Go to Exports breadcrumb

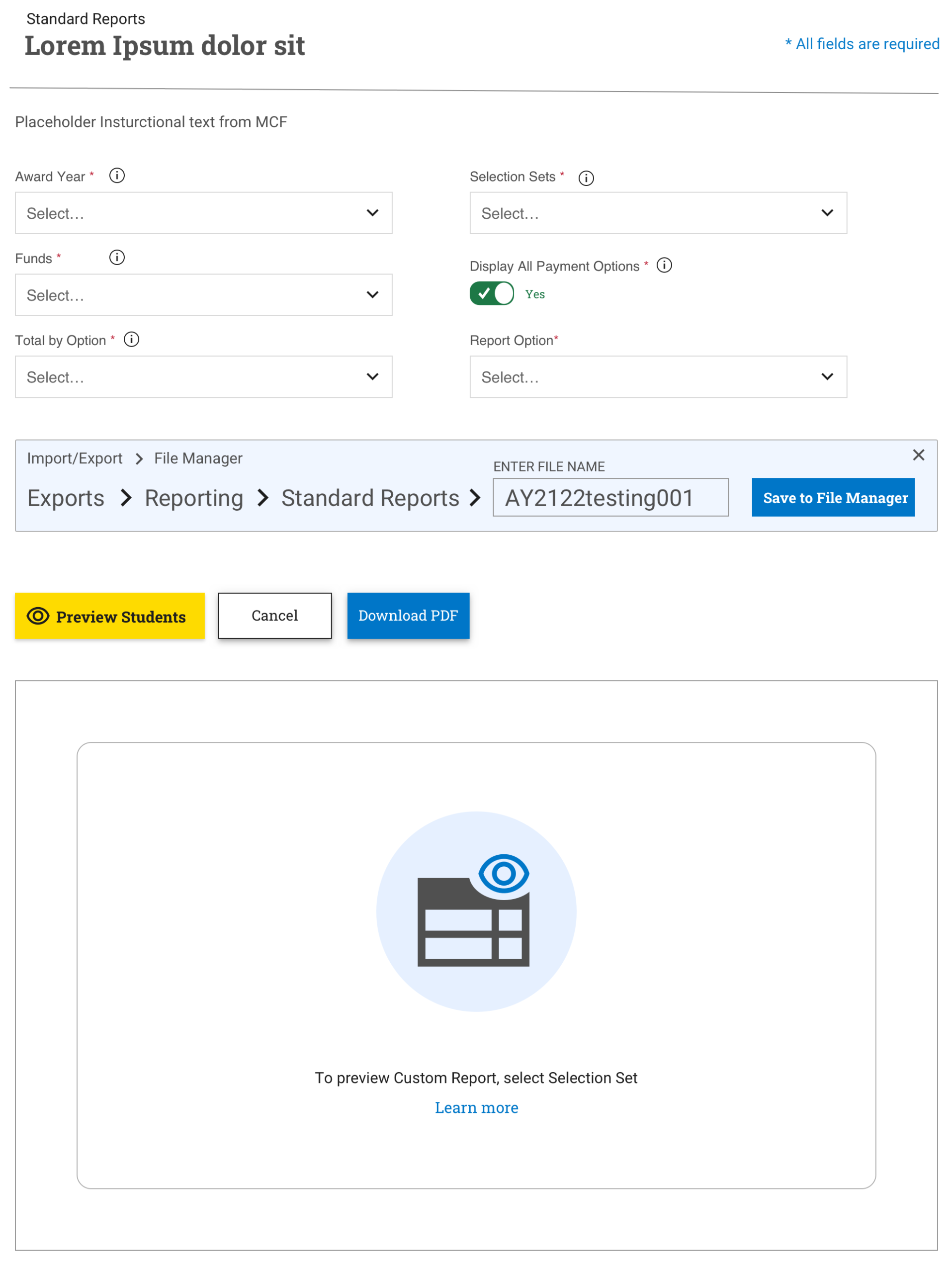pyautogui.click(x=66, y=498)
